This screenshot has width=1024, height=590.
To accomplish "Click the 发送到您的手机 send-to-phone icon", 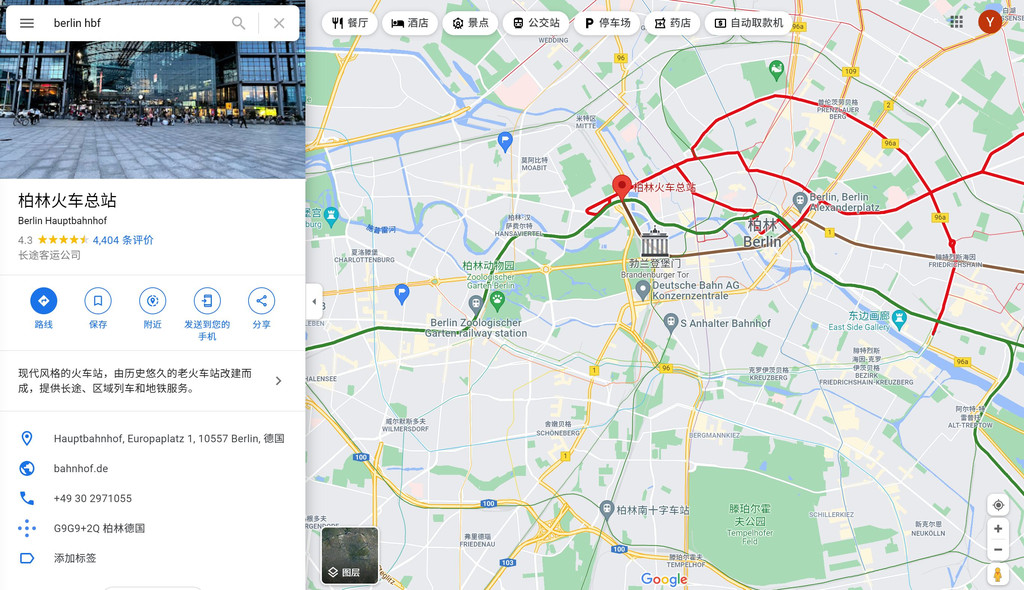I will coord(207,301).
